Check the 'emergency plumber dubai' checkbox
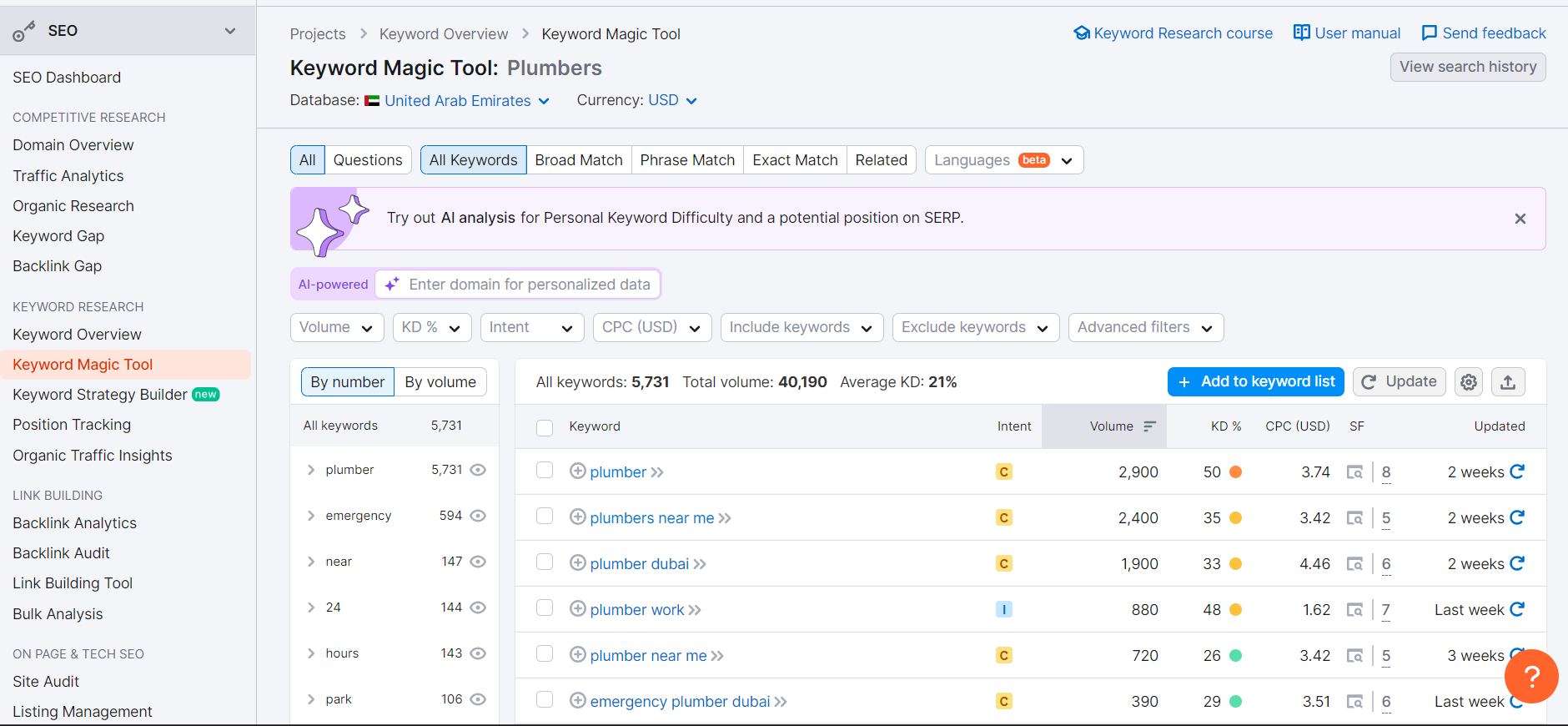This screenshot has height=726, width=1568. coord(545,699)
